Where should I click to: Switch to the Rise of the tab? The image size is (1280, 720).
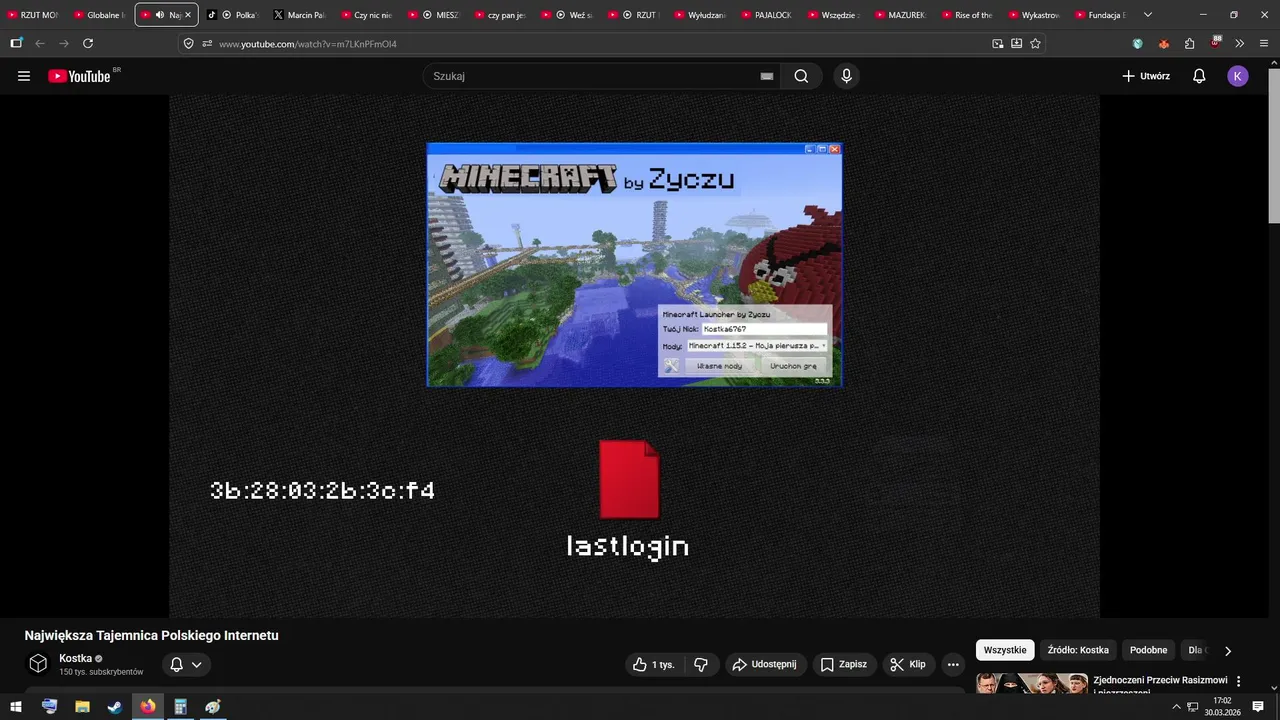pyautogui.click(x=967, y=15)
